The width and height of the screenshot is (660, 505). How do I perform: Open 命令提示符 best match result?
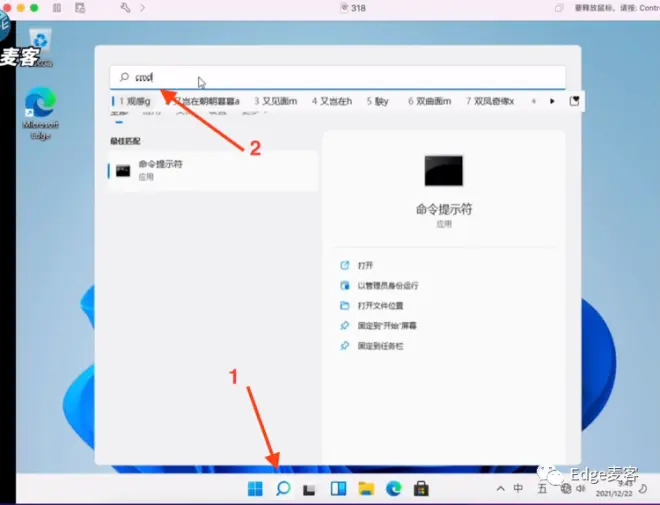pyautogui.click(x=213, y=170)
